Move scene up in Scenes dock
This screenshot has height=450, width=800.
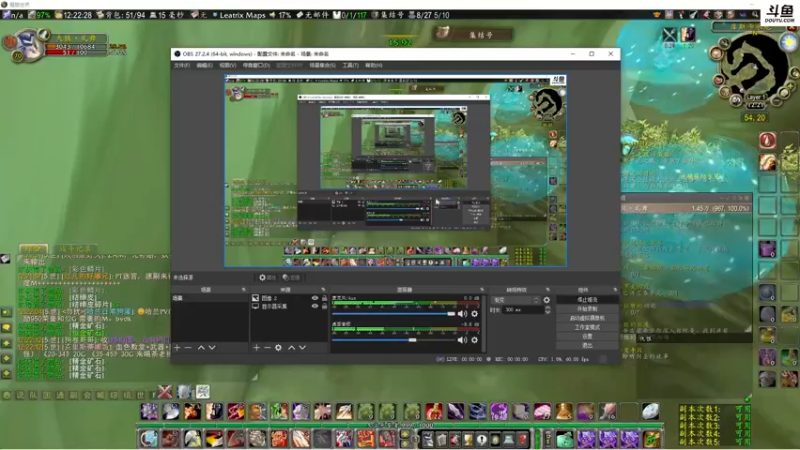tap(201, 347)
